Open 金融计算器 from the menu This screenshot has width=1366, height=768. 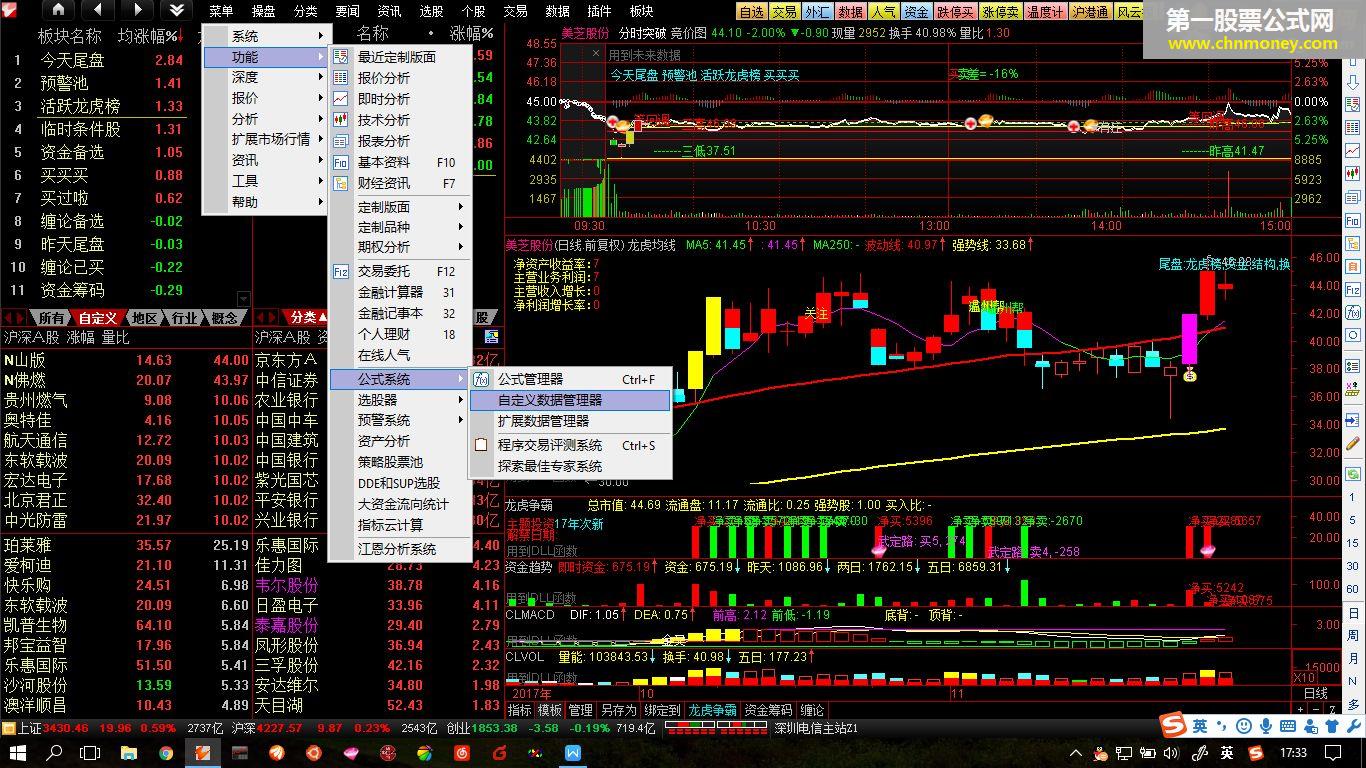pos(400,292)
